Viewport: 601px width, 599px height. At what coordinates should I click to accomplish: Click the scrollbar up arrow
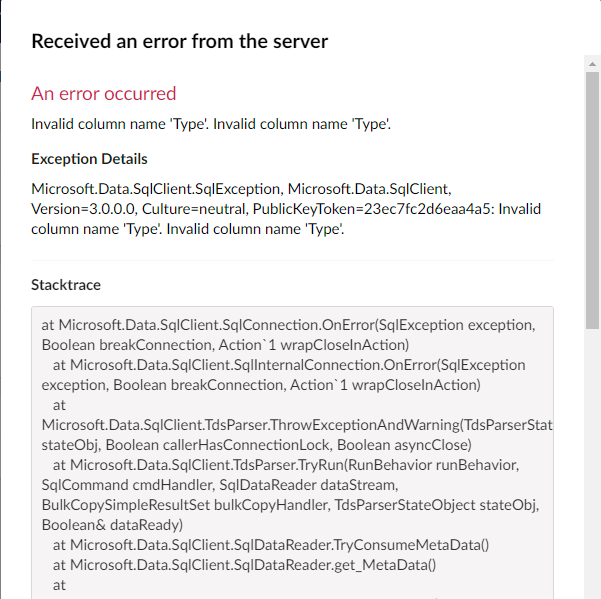(592, 64)
